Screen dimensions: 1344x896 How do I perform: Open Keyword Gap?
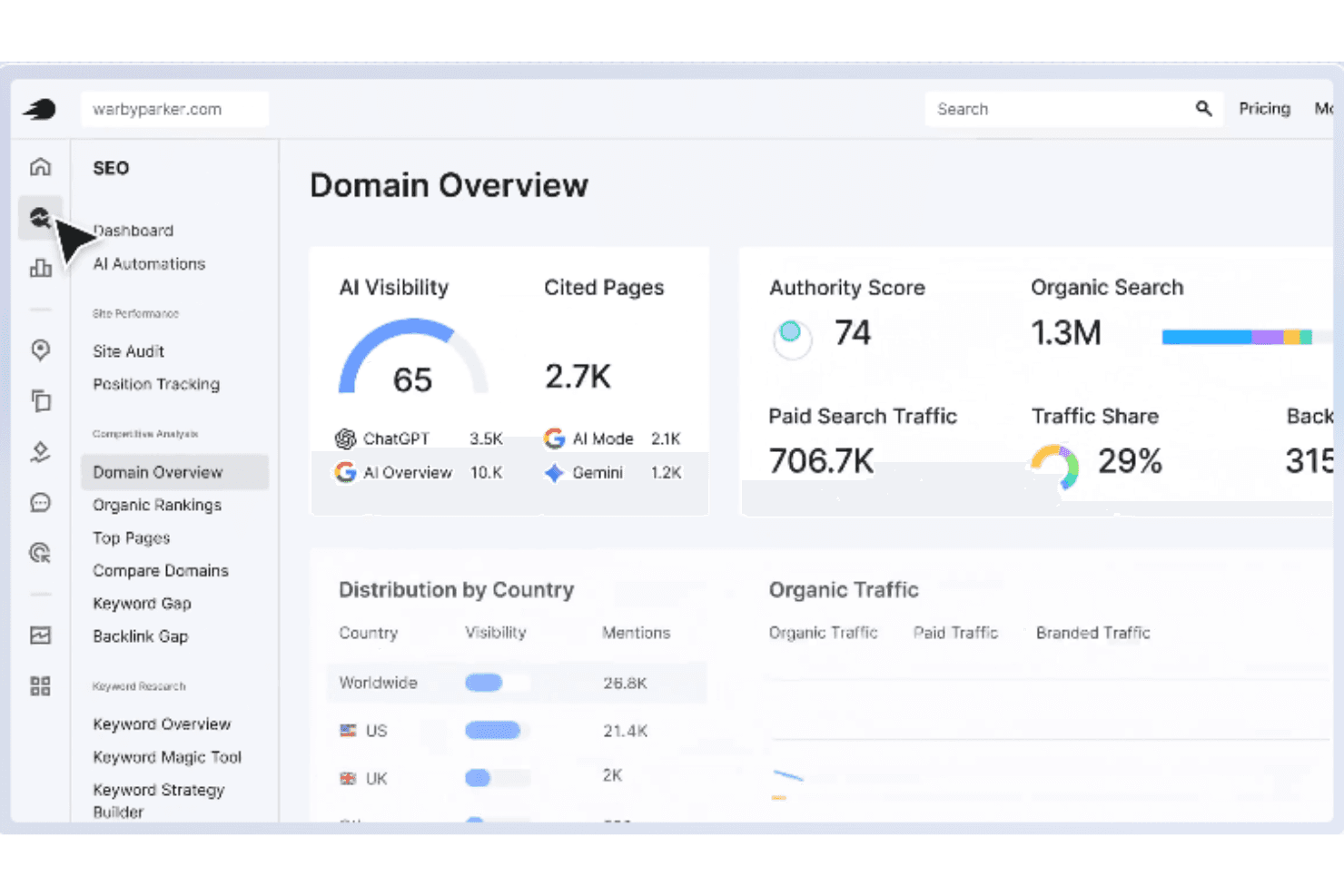(142, 604)
